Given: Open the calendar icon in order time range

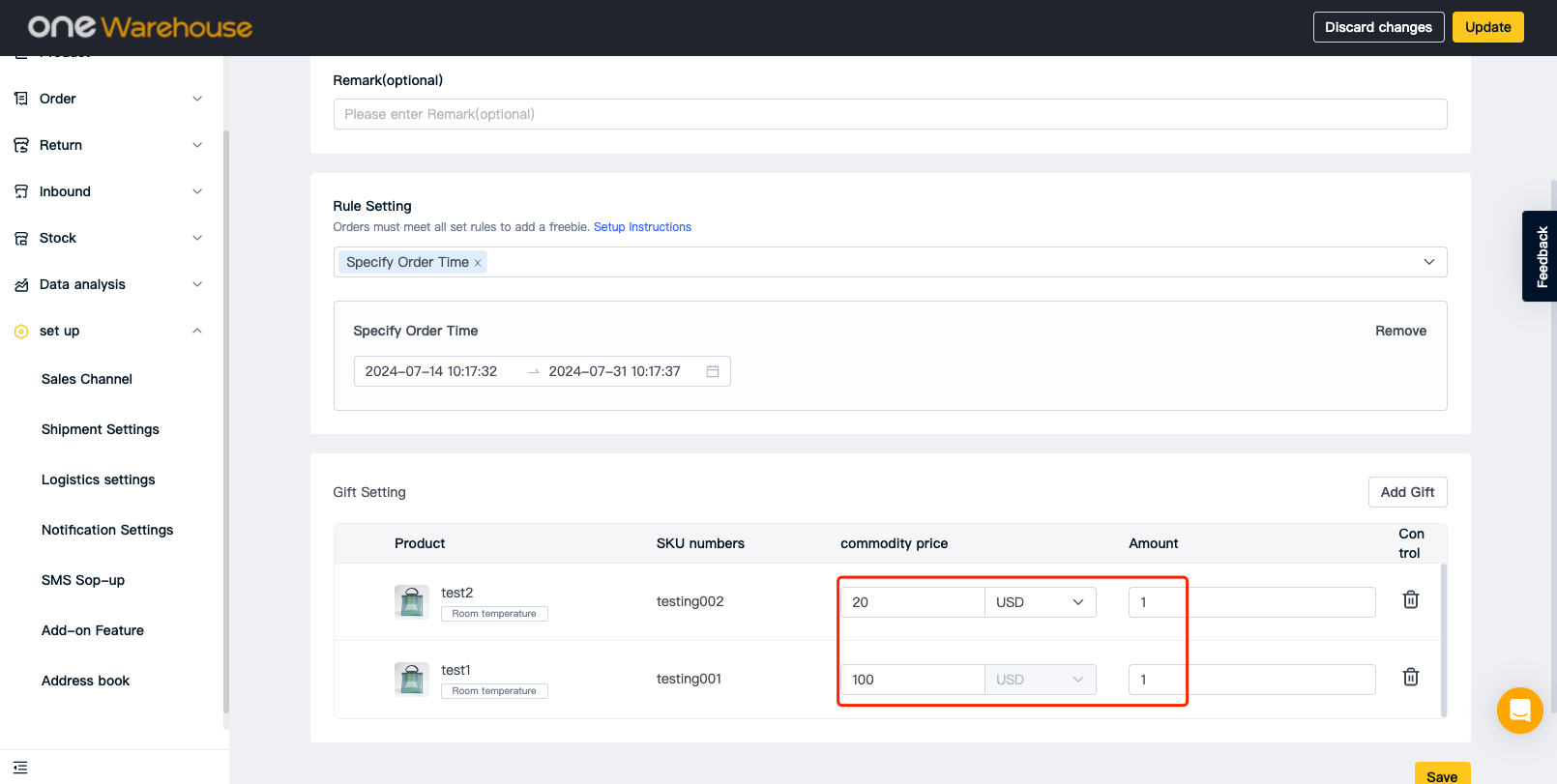Looking at the screenshot, I should 713,371.
